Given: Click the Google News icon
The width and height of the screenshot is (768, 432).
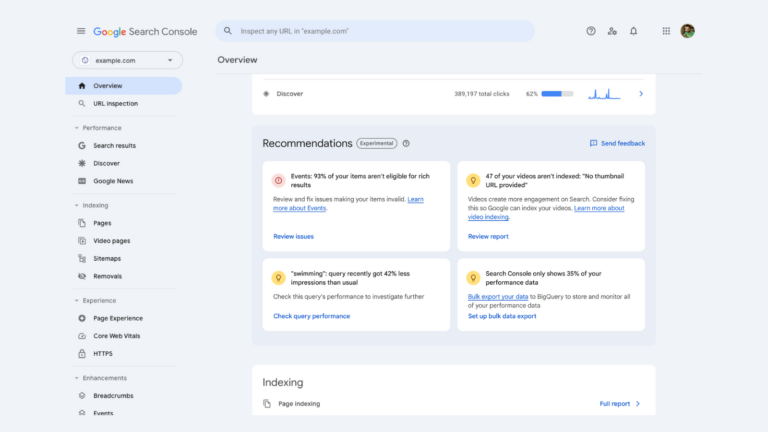Looking at the screenshot, I should [x=82, y=181].
